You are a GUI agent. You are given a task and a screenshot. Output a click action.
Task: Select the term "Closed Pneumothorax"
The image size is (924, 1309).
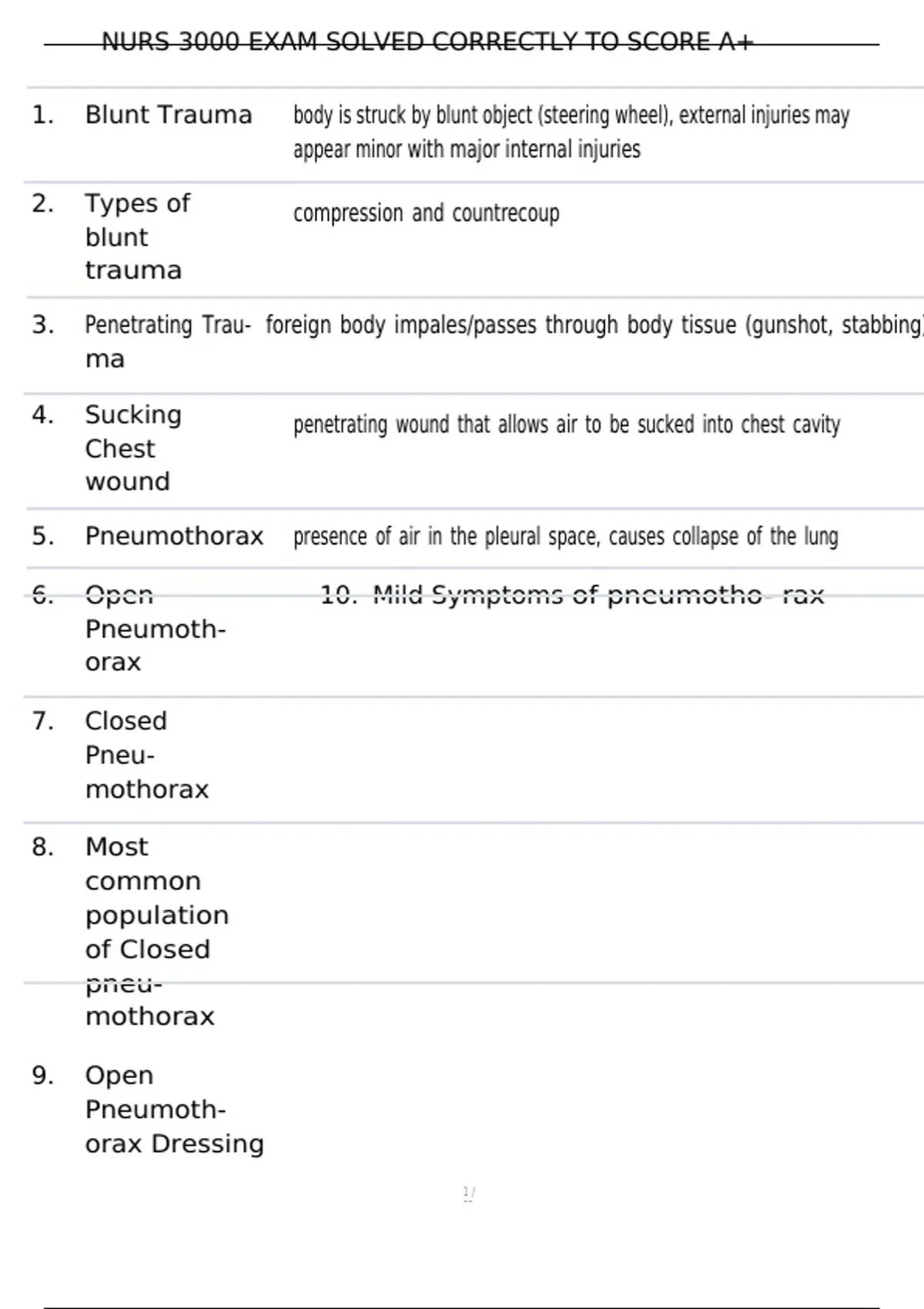point(146,755)
